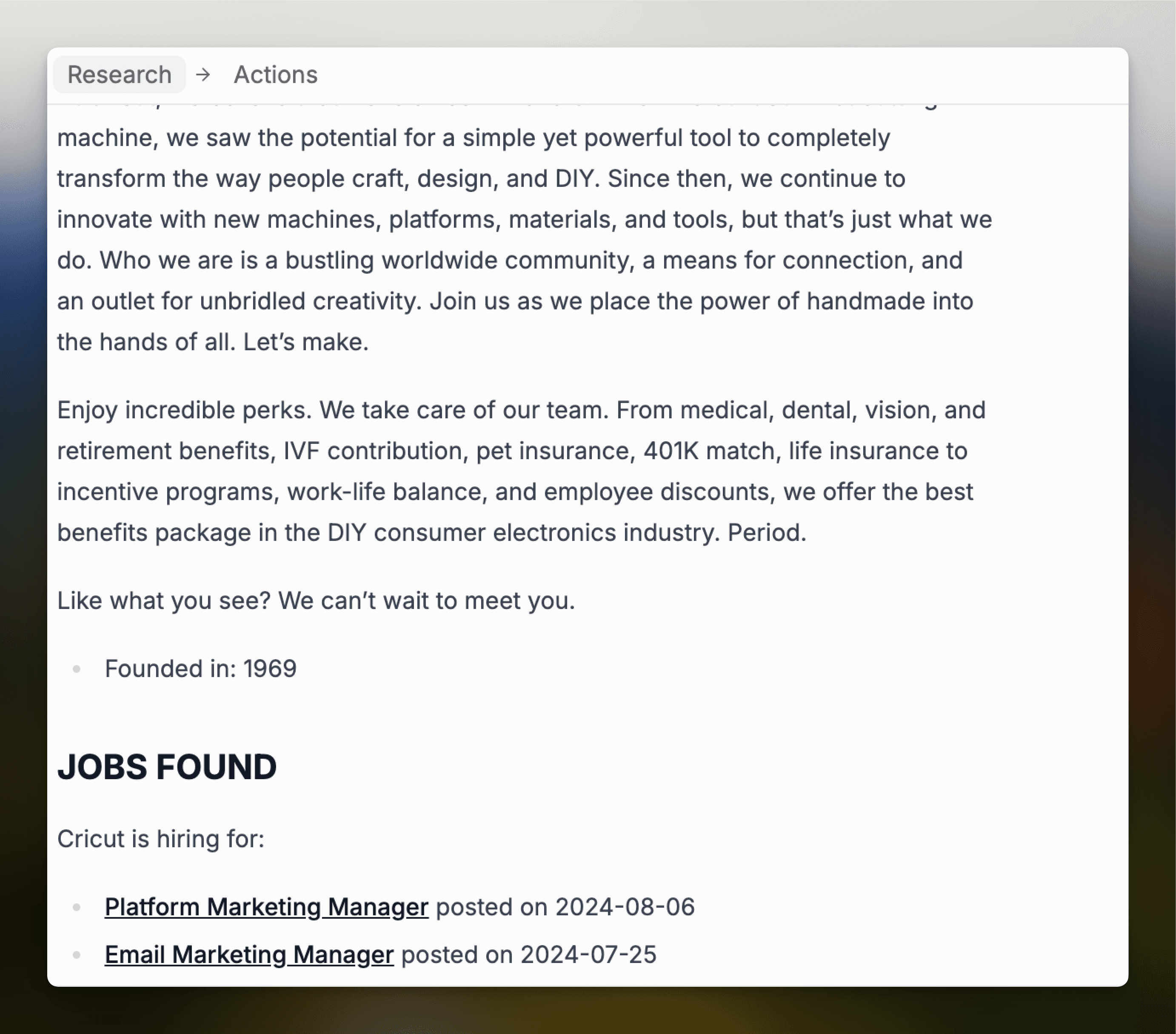The image size is (1176, 1034).
Task: Click the arrow between Research and Actions
Action: tap(203, 75)
